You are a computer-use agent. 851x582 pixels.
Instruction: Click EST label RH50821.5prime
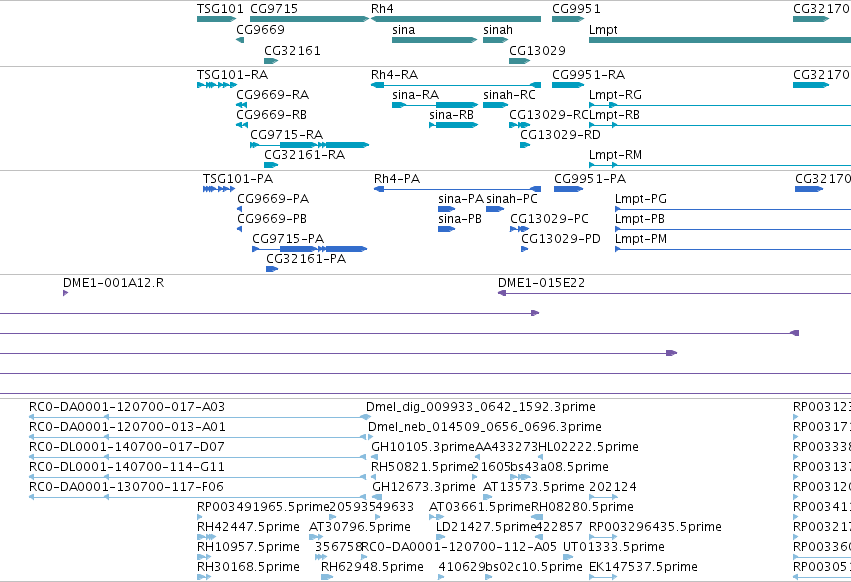tap(423, 466)
